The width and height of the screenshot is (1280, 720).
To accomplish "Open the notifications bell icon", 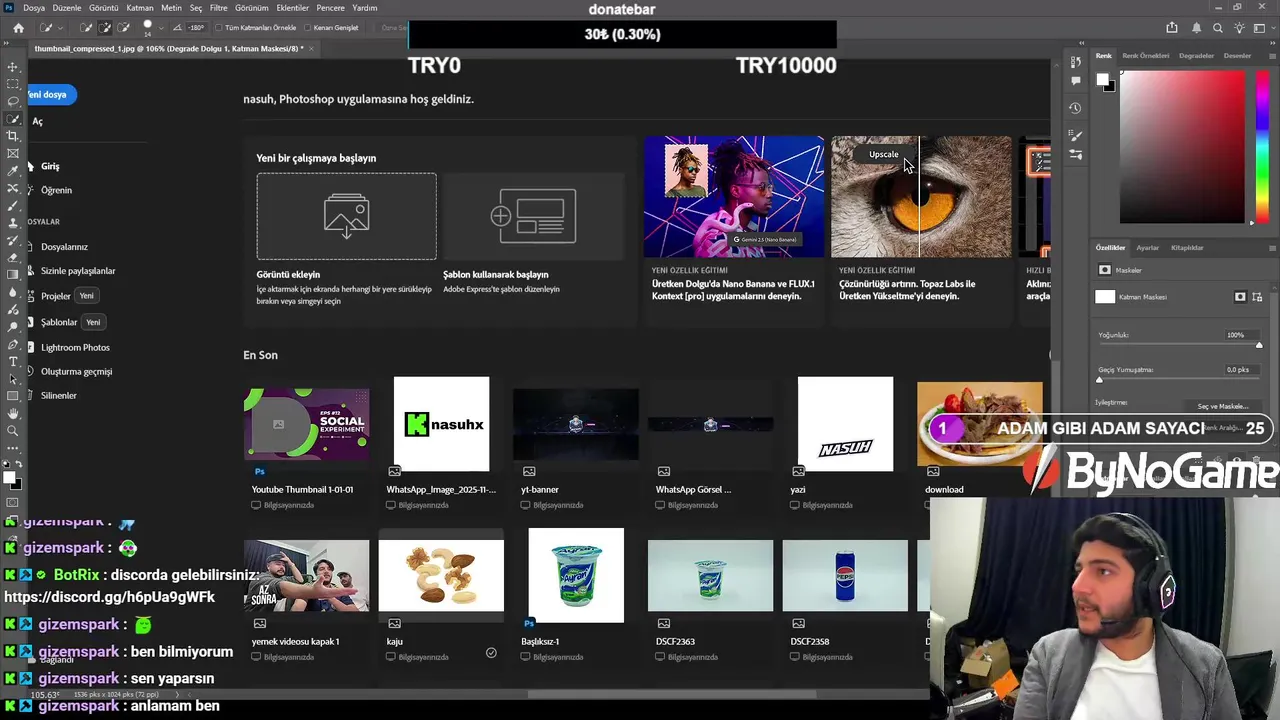I will (x=1196, y=28).
